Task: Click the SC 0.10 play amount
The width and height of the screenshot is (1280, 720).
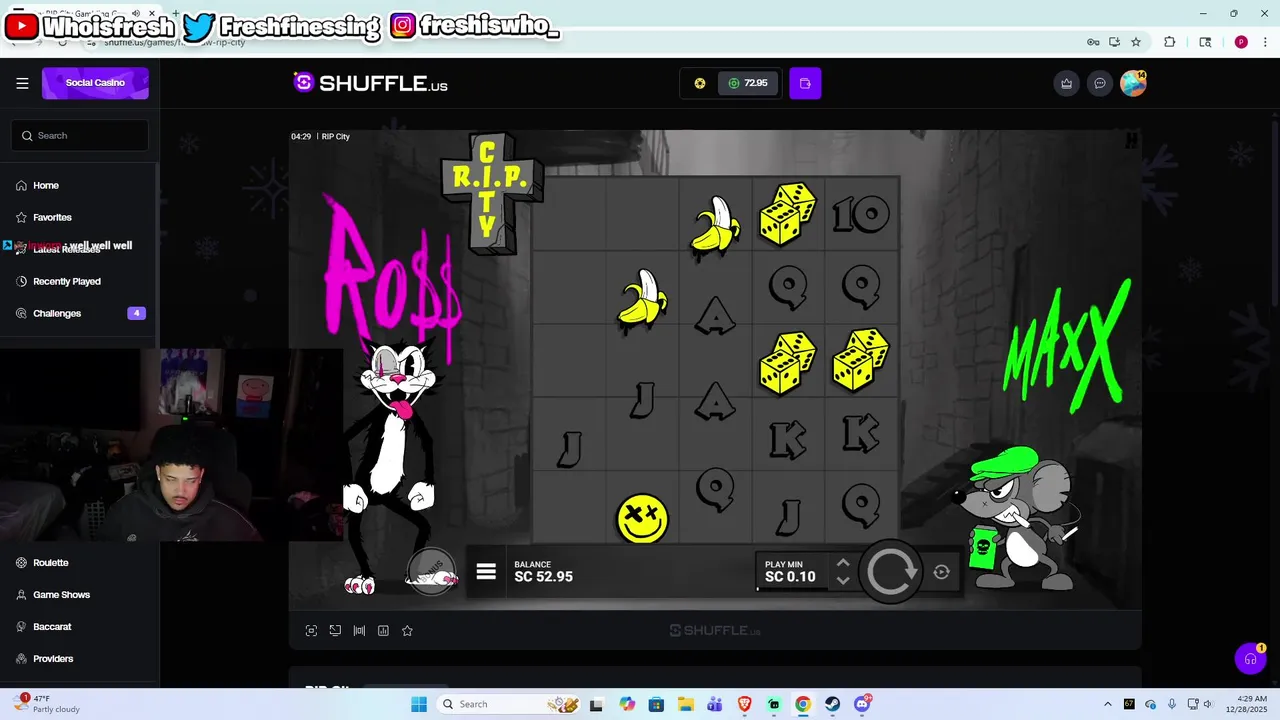Action: tap(790, 572)
